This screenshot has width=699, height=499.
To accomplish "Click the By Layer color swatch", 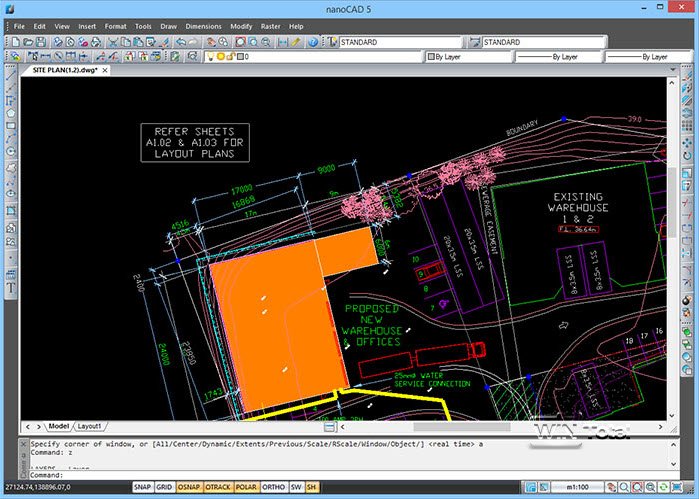I will point(428,58).
